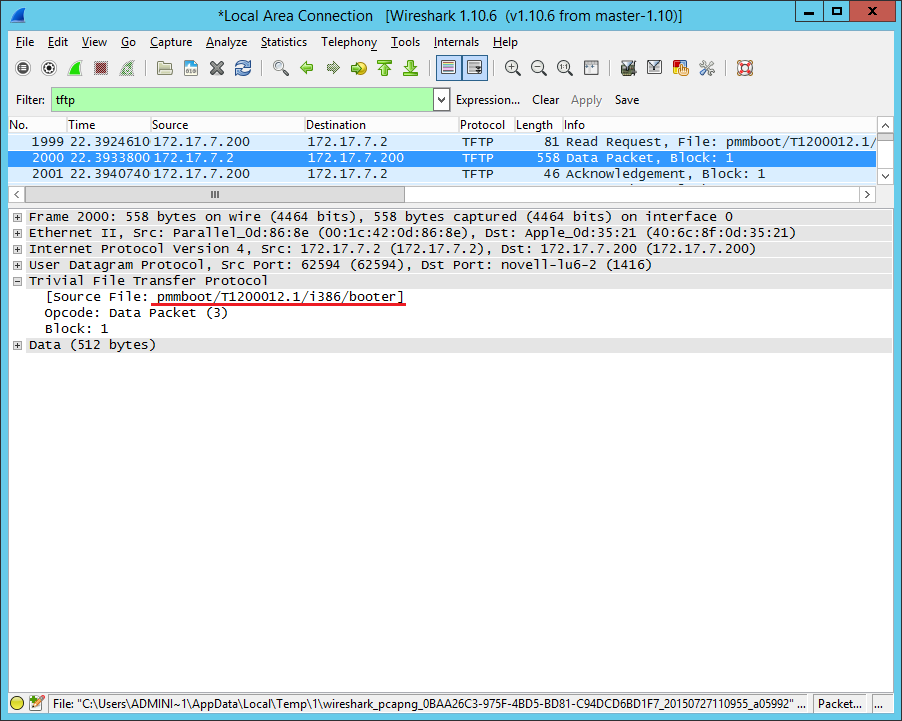The width and height of the screenshot is (902, 721).
Task: Stop the running capture with red square
Action: tap(101, 68)
